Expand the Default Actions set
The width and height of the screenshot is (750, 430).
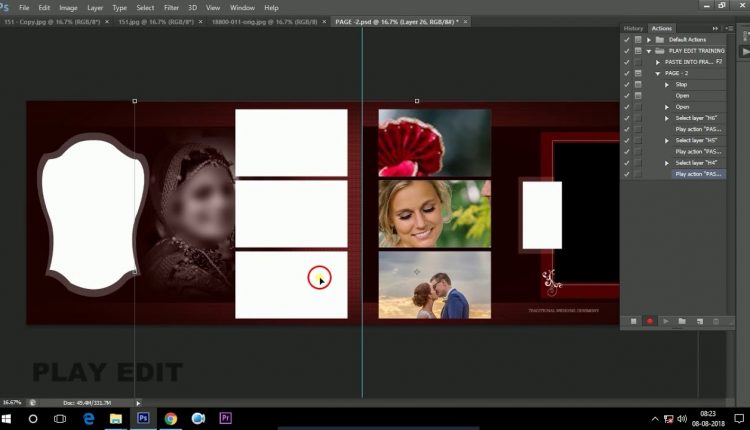[x=649, y=40]
